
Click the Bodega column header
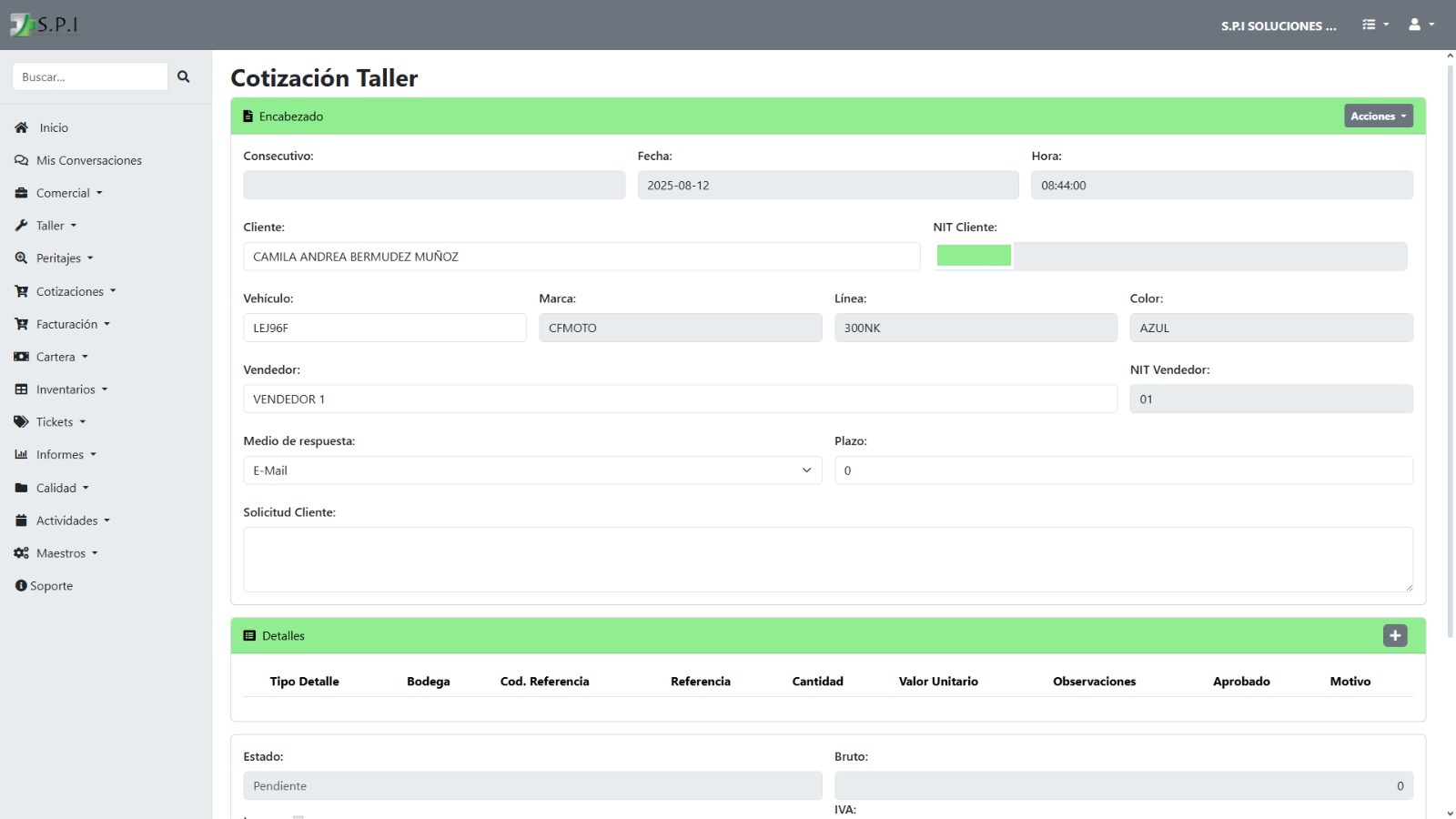(429, 682)
